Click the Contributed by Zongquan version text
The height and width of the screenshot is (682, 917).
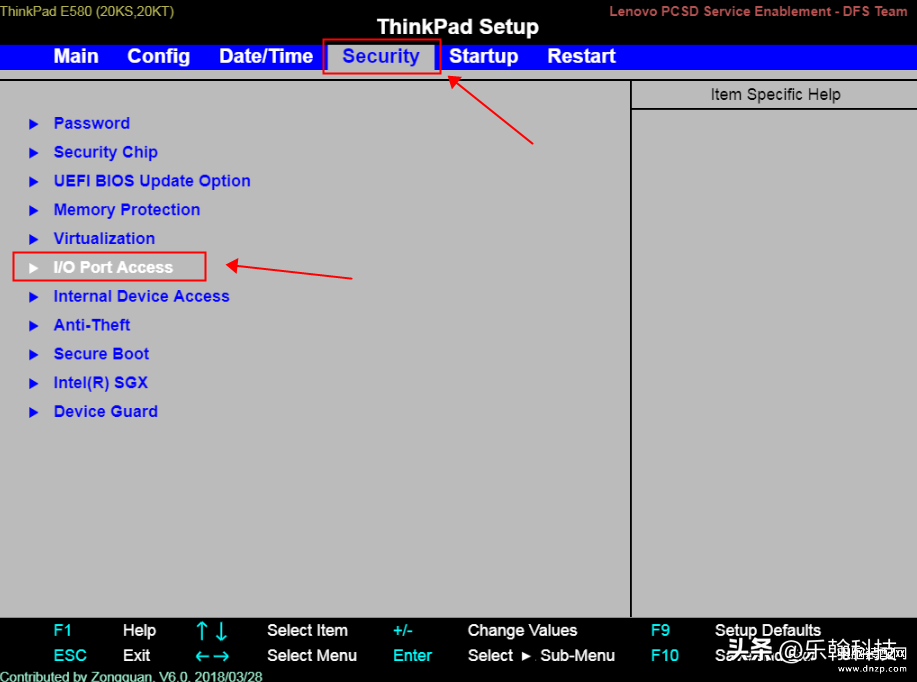pyautogui.click(x=131, y=676)
